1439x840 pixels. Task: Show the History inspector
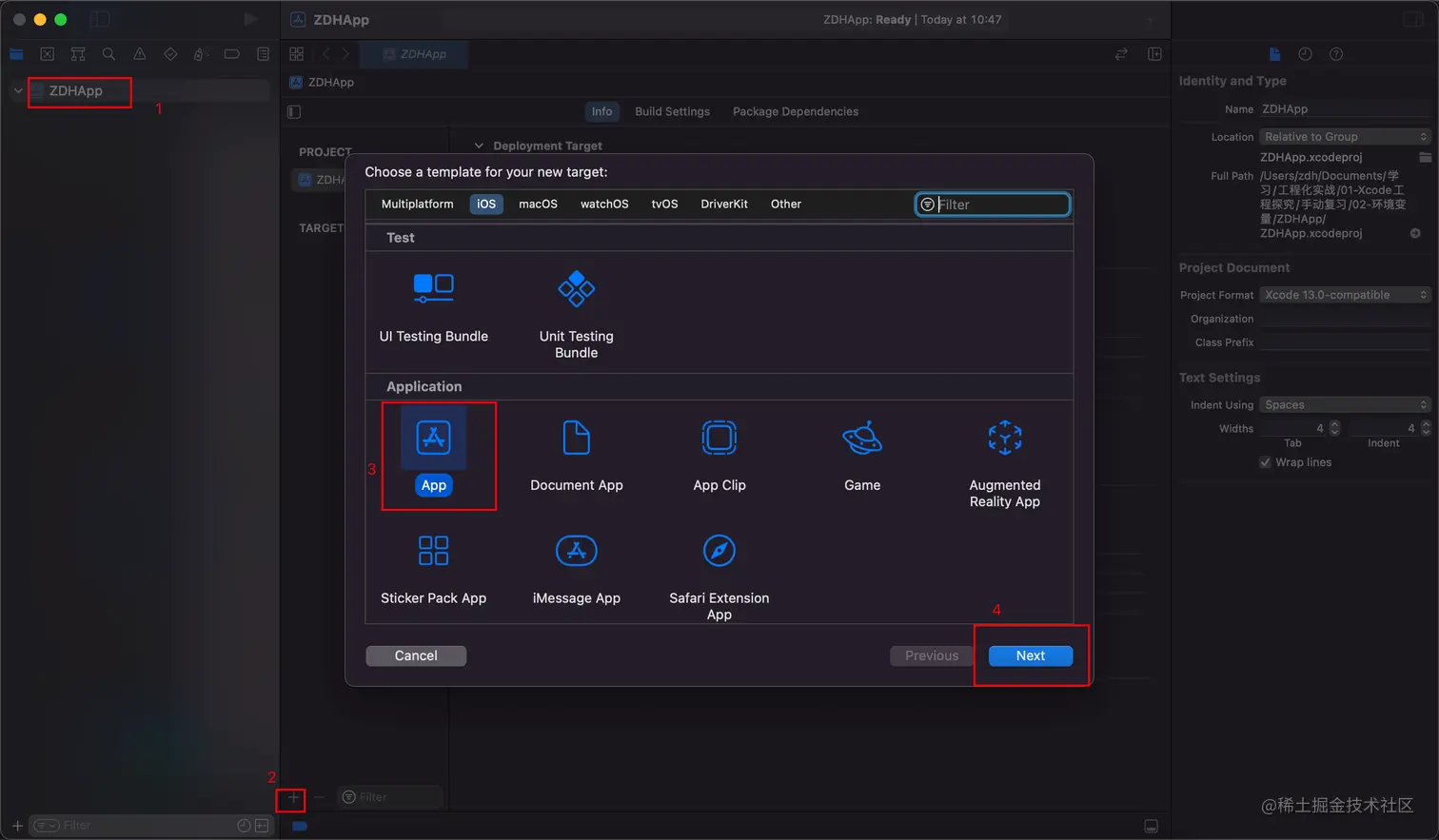pos(1305,54)
